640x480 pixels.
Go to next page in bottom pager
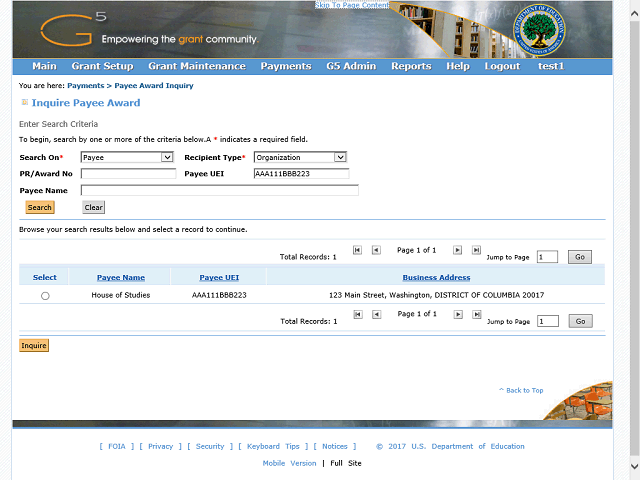click(x=458, y=314)
